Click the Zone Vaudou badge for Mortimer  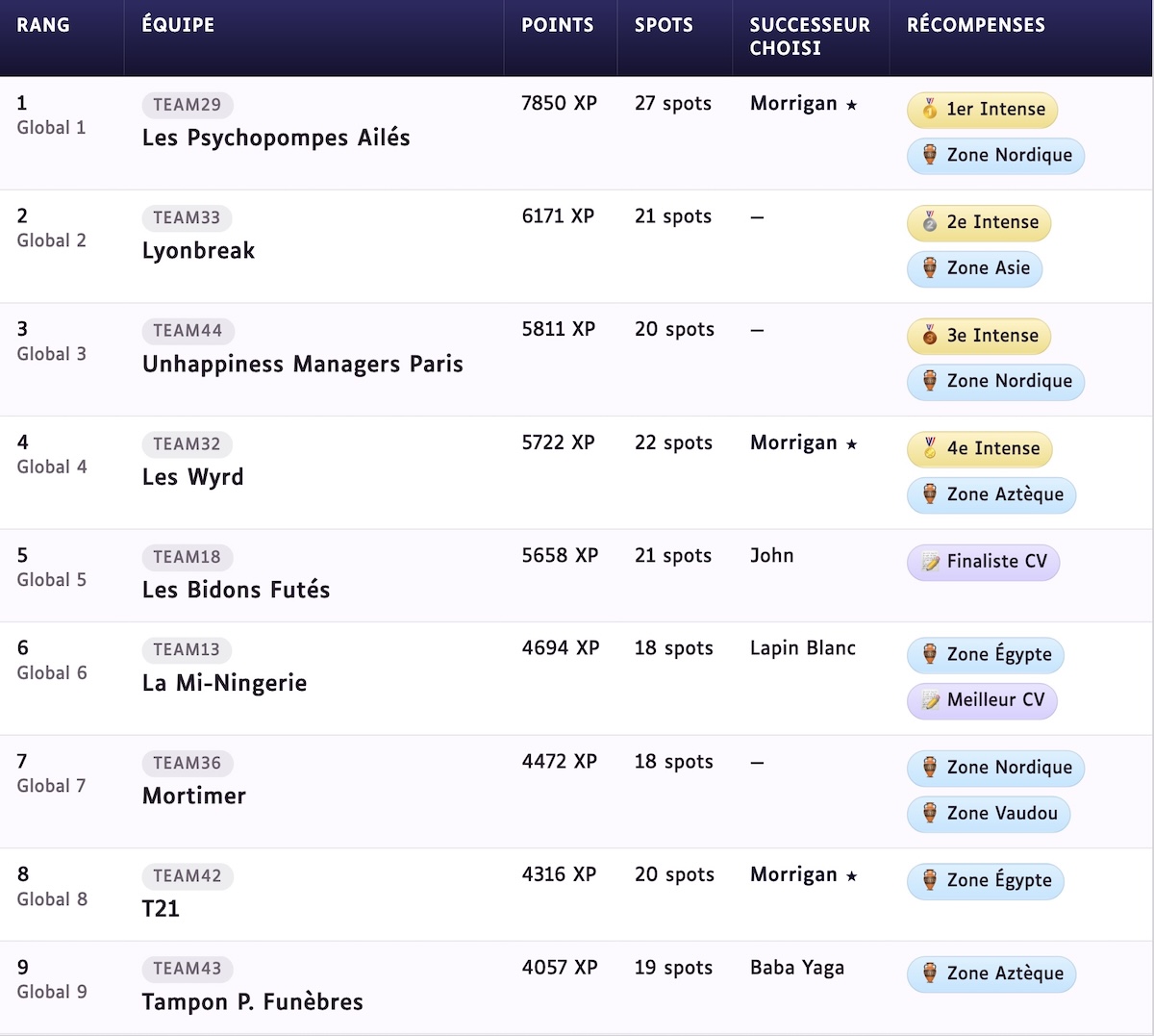[989, 814]
